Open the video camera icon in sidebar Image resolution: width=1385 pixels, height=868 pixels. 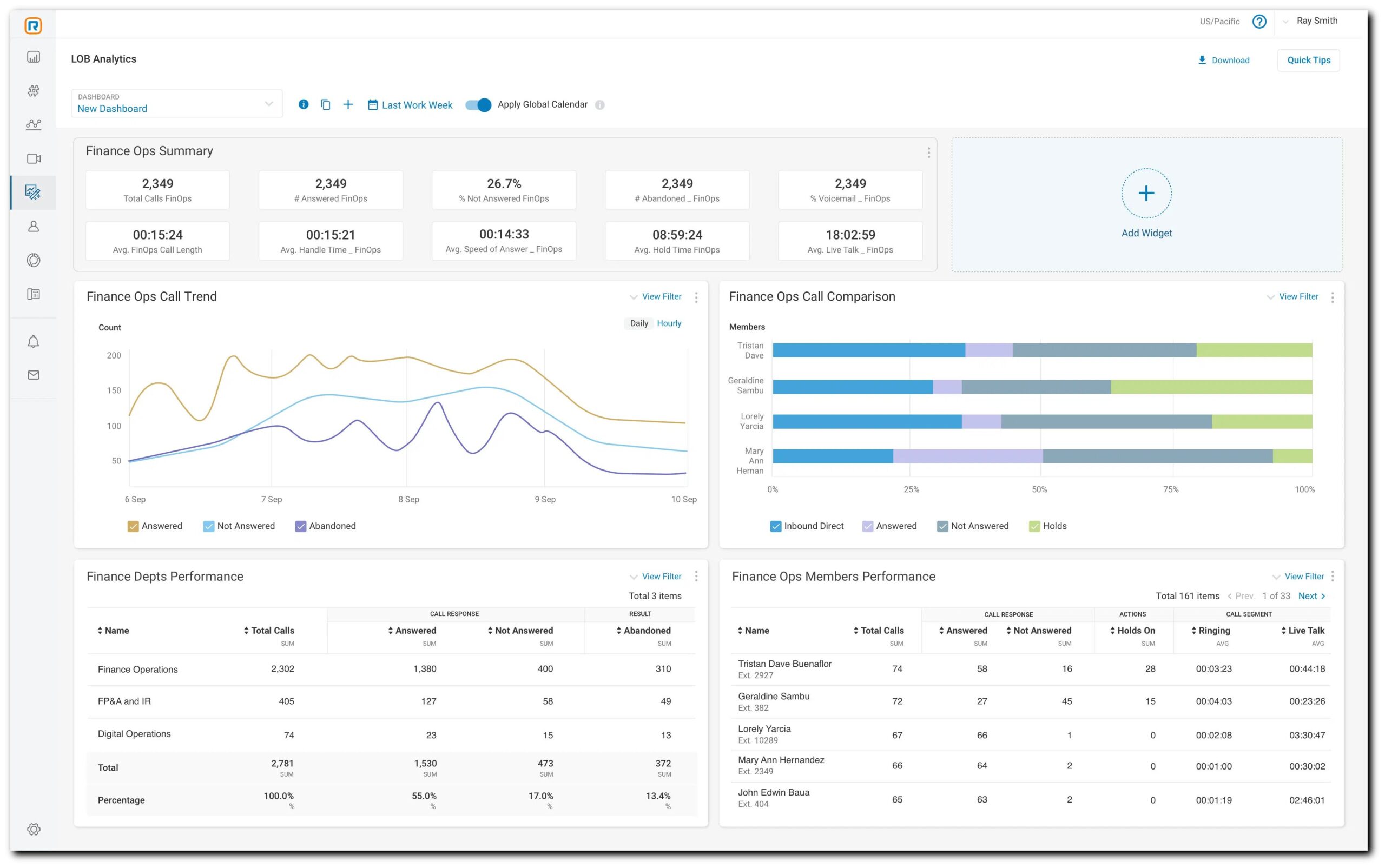(x=34, y=158)
